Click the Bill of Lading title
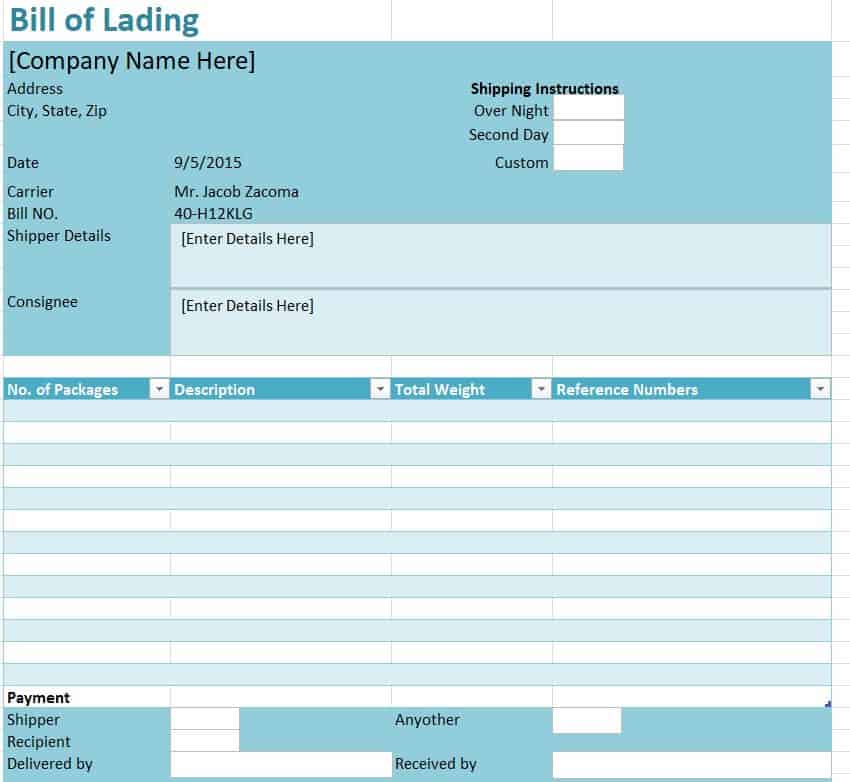Screen dimensions: 850x782 104,21
